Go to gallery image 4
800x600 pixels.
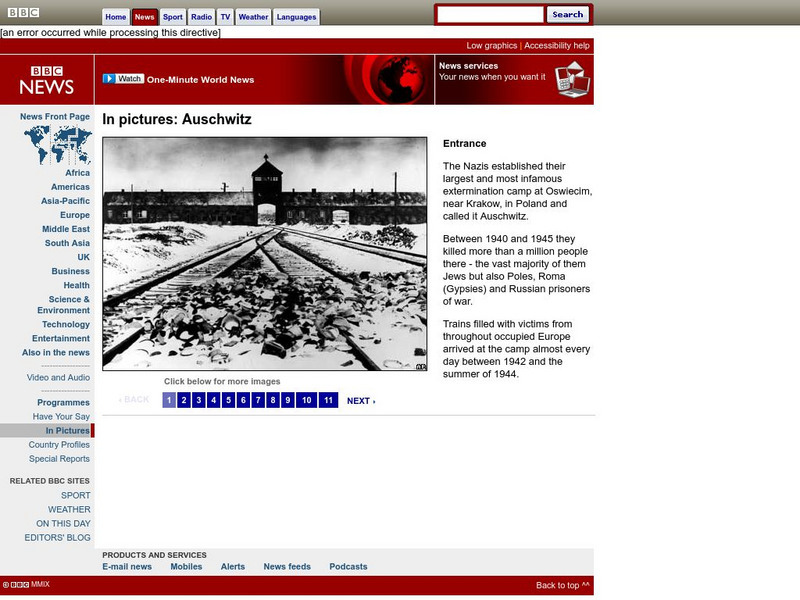tap(214, 400)
